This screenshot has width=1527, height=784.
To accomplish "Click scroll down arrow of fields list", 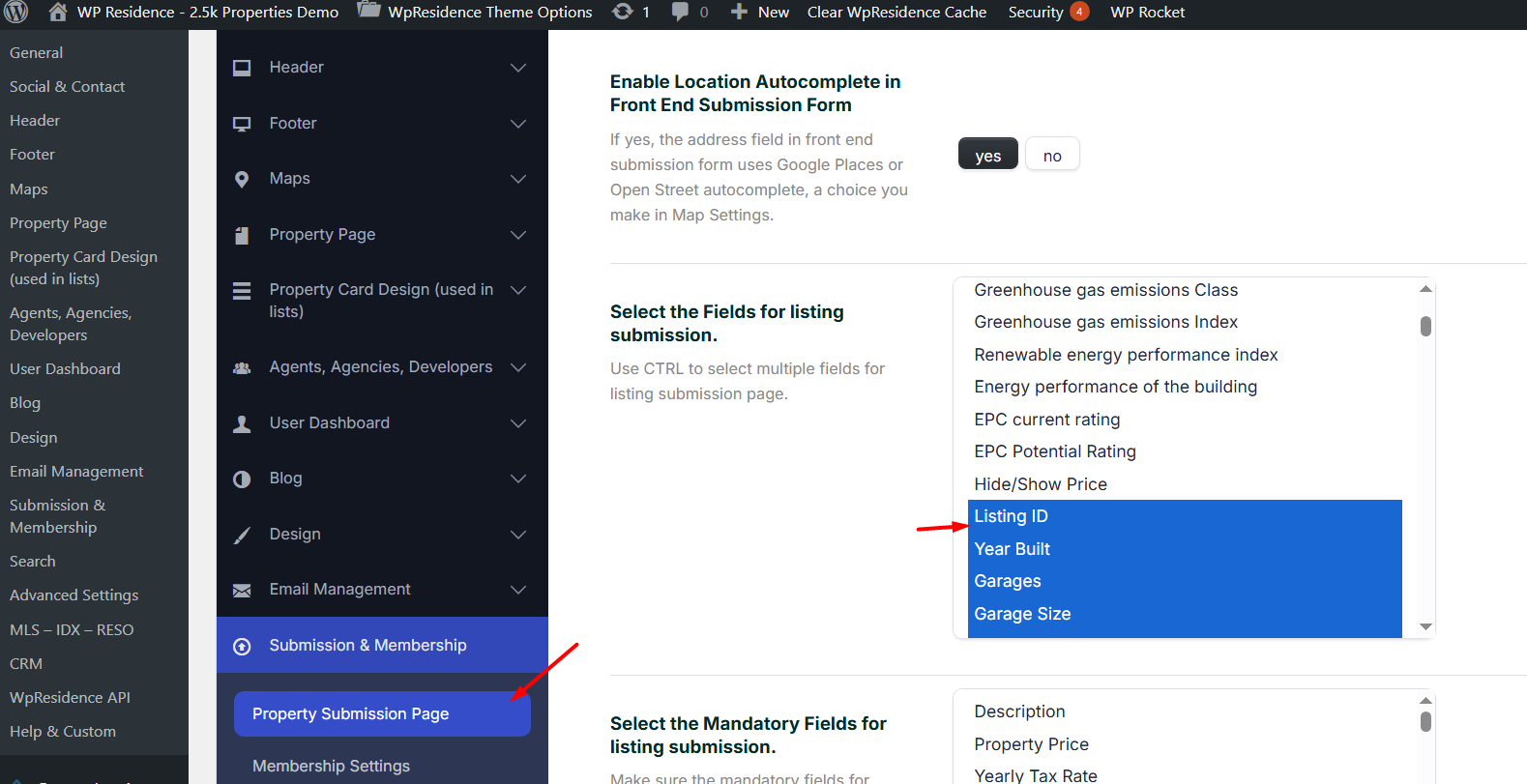I will tap(1425, 626).
